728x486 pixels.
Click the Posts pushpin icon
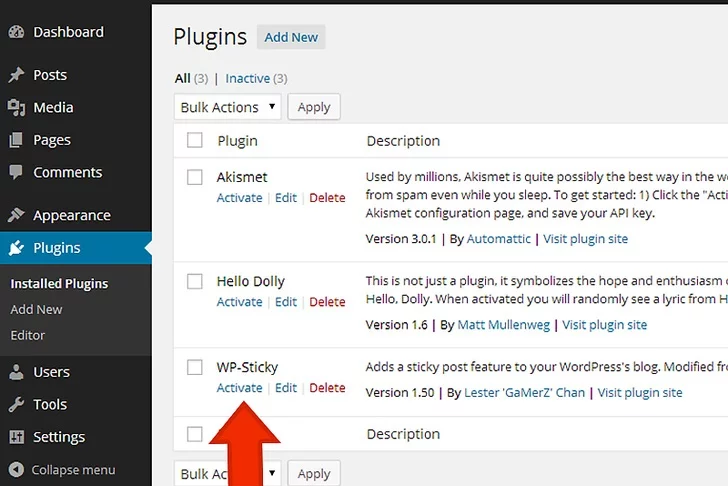click(16, 75)
